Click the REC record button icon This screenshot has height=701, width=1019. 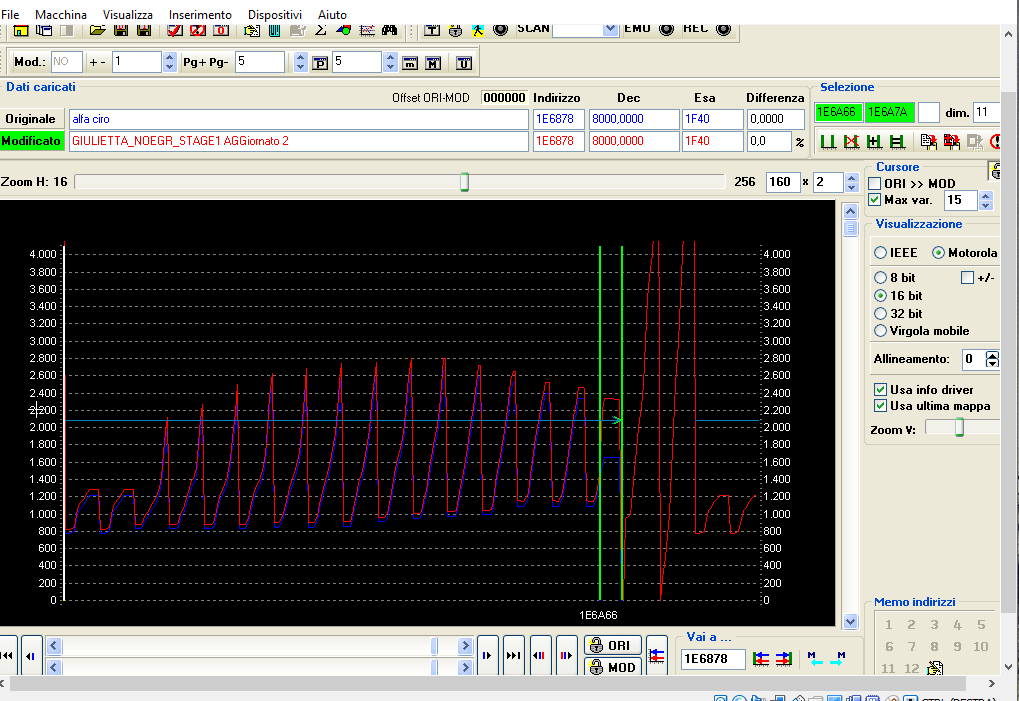pos(724,29)
